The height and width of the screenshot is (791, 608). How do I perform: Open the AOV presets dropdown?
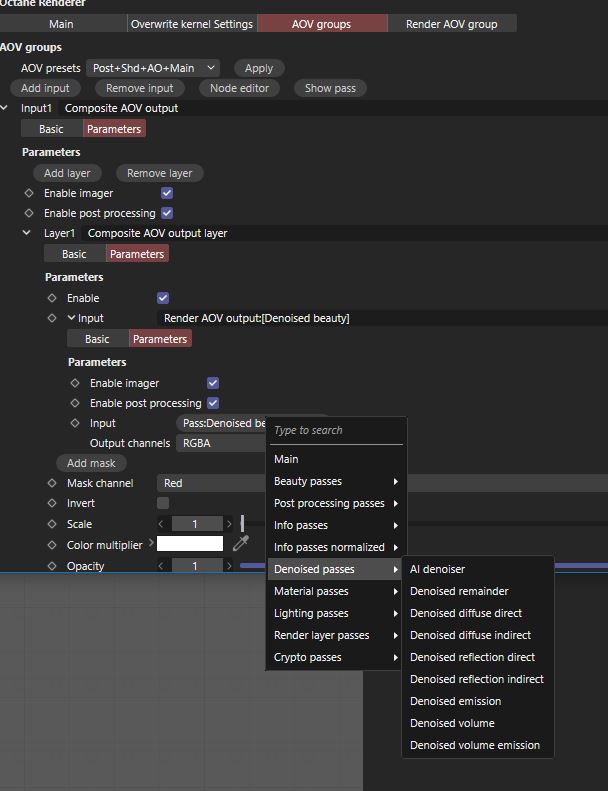tap(153, 68)
